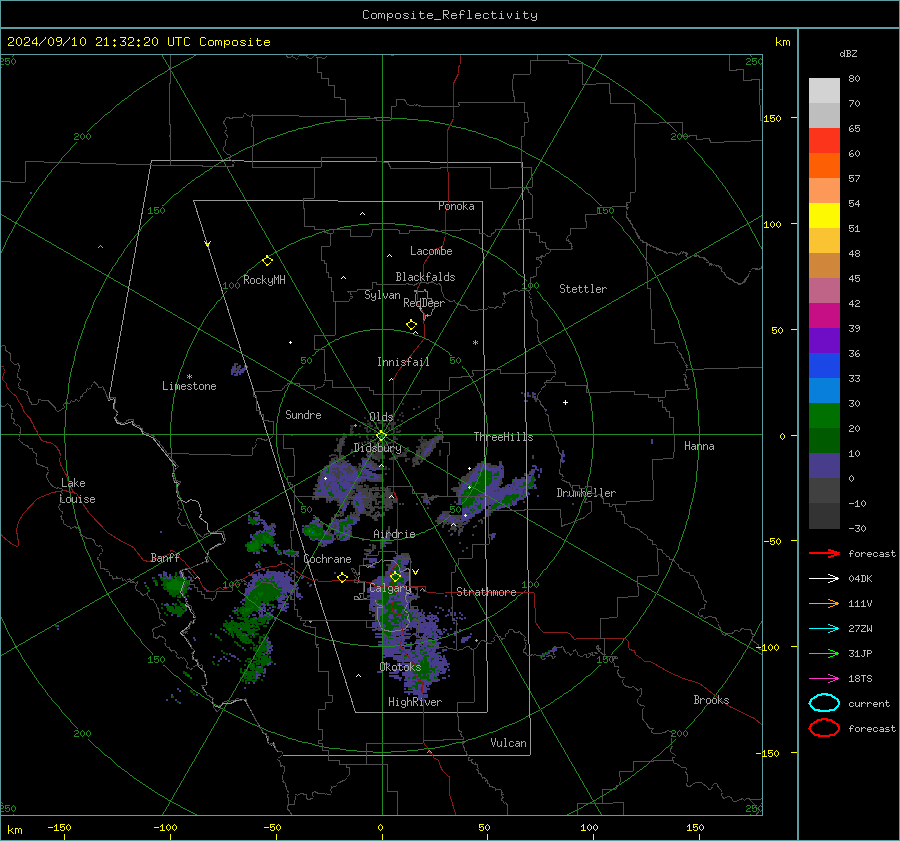Click the Sundre map label
Screen dimensions: 900x841
[x=303, y=414]
